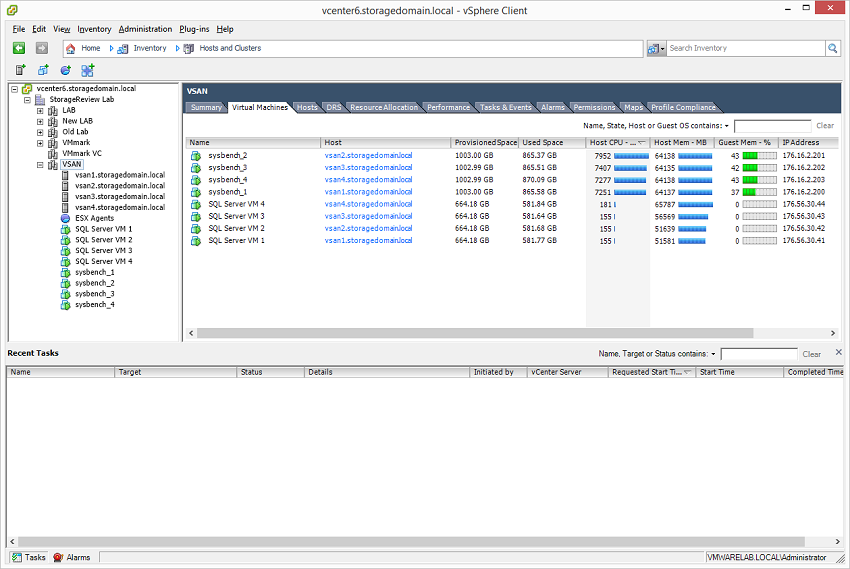The width and height of the screenshot is (850, 569).
Task: Click the Recent Tasks horizontal scrollbar
Action: 411,542
